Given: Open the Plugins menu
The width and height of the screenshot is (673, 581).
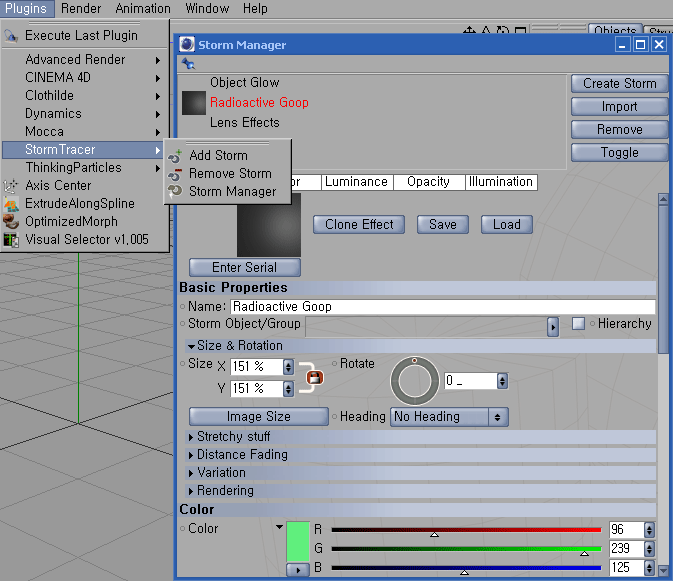Looking at the screenshot, I should coord(27,9).
